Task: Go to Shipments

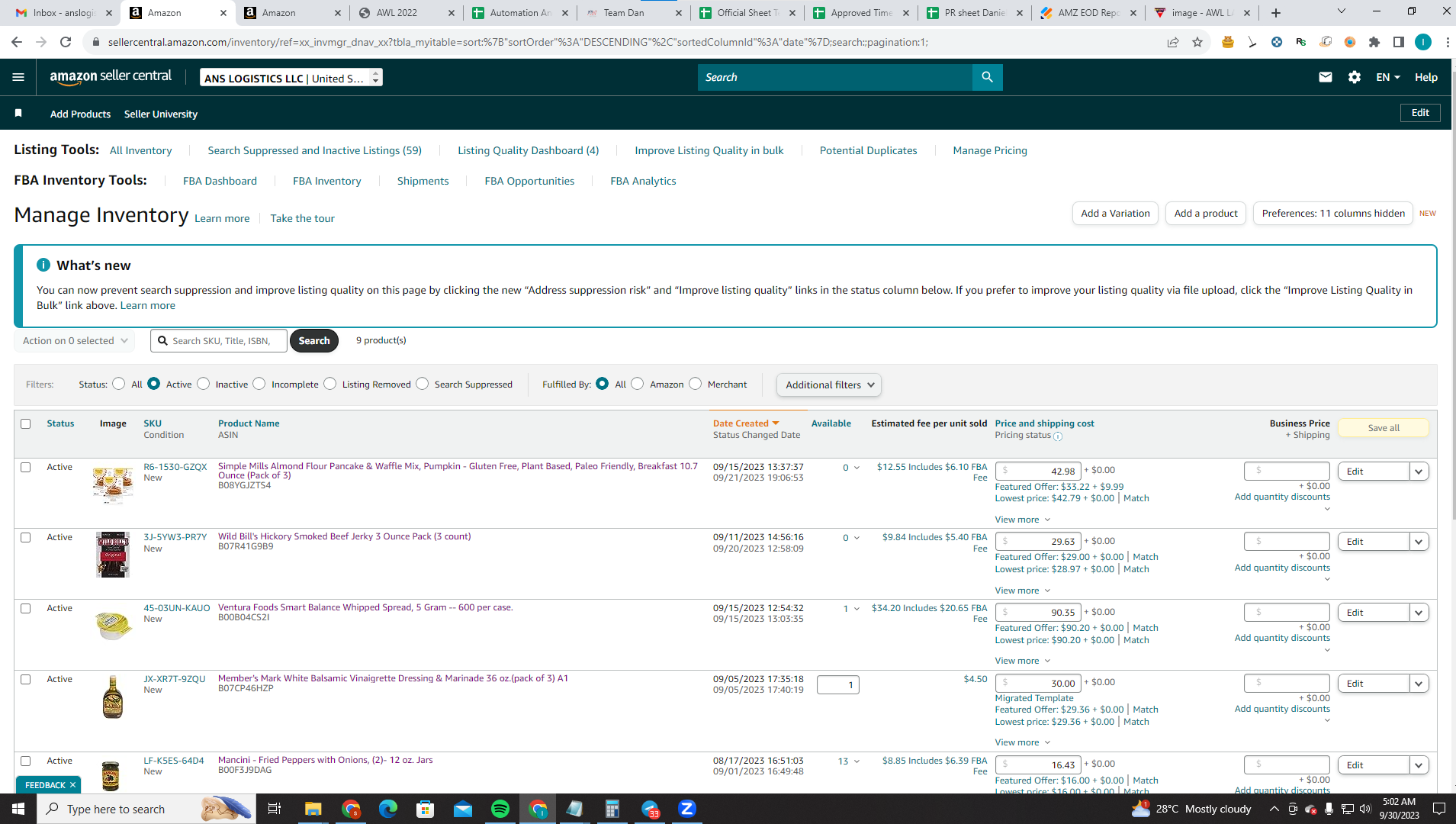Action: 423,181
